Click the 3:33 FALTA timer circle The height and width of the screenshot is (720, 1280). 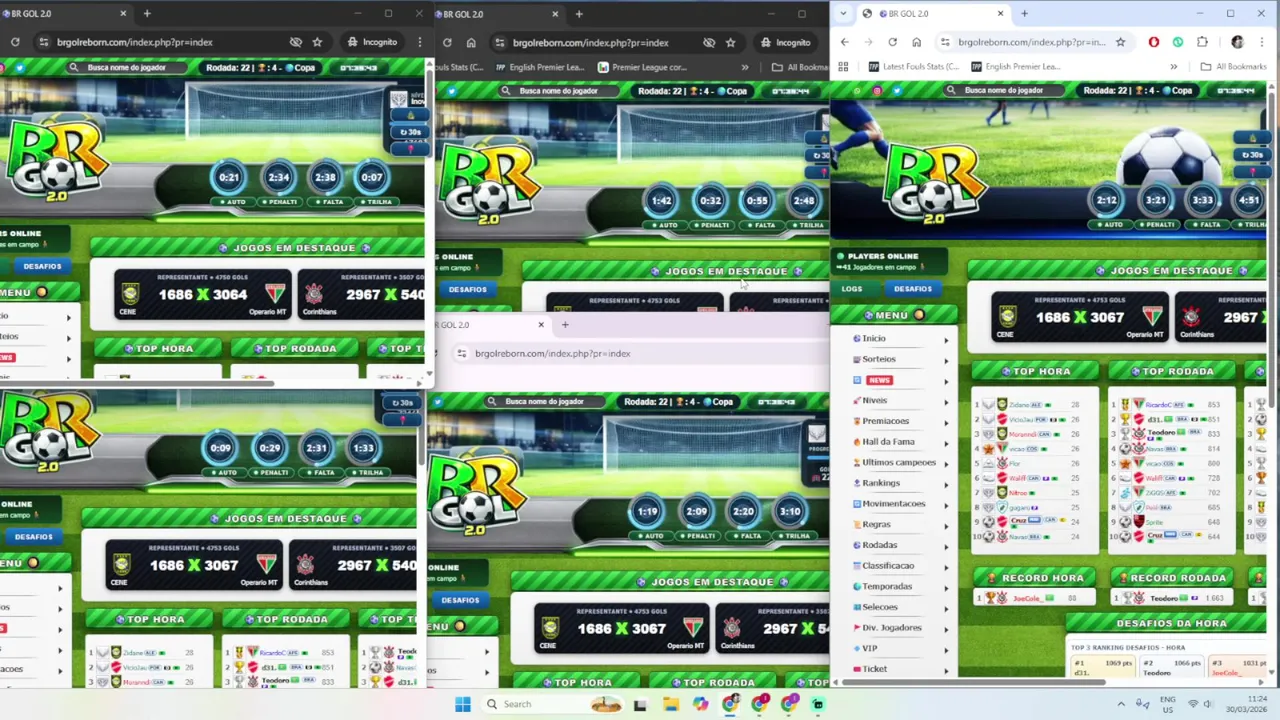click(1202, 200)
